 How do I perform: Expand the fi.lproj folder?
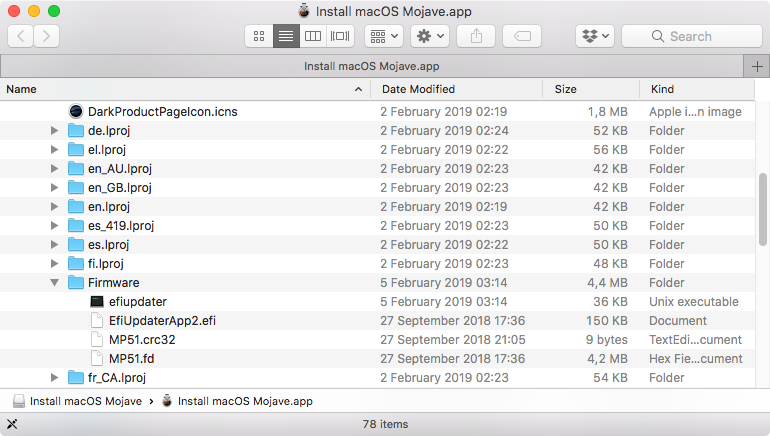55,264
